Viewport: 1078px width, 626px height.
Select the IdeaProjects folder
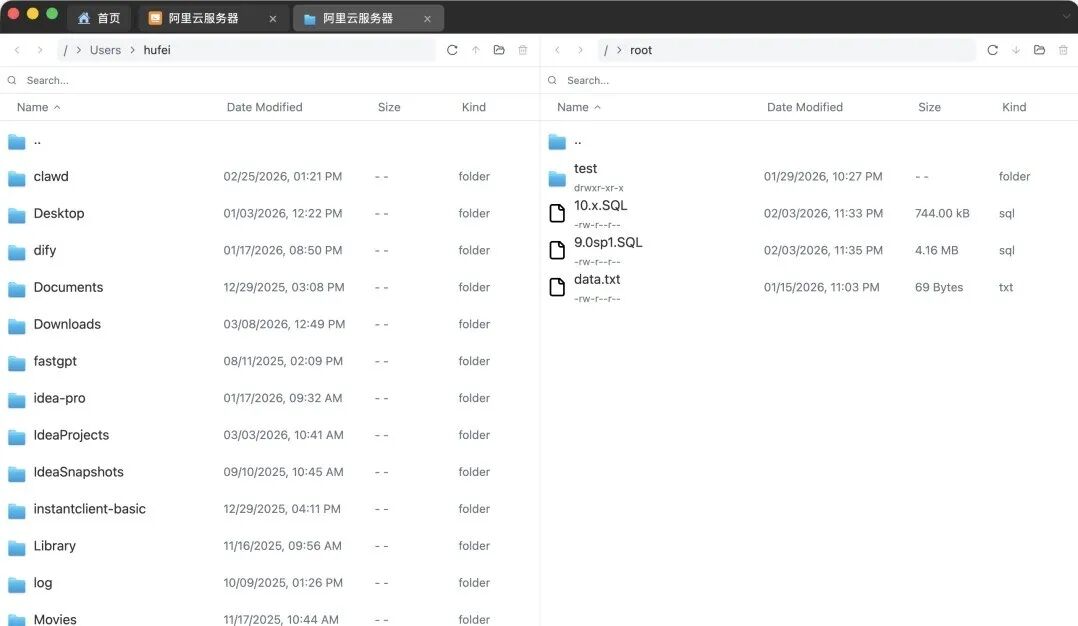point(270,435)
